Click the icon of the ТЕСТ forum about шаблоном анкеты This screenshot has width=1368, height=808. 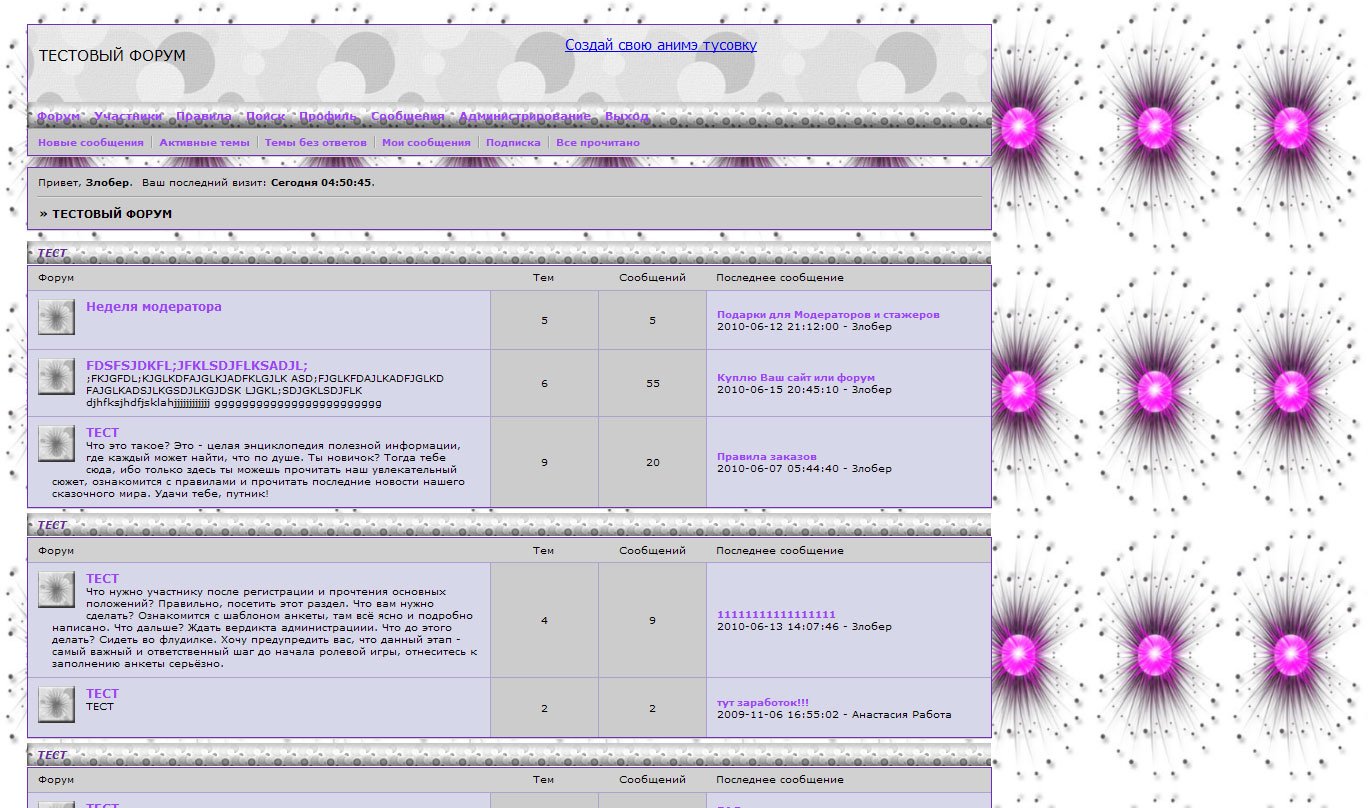[x=56, y=590]
